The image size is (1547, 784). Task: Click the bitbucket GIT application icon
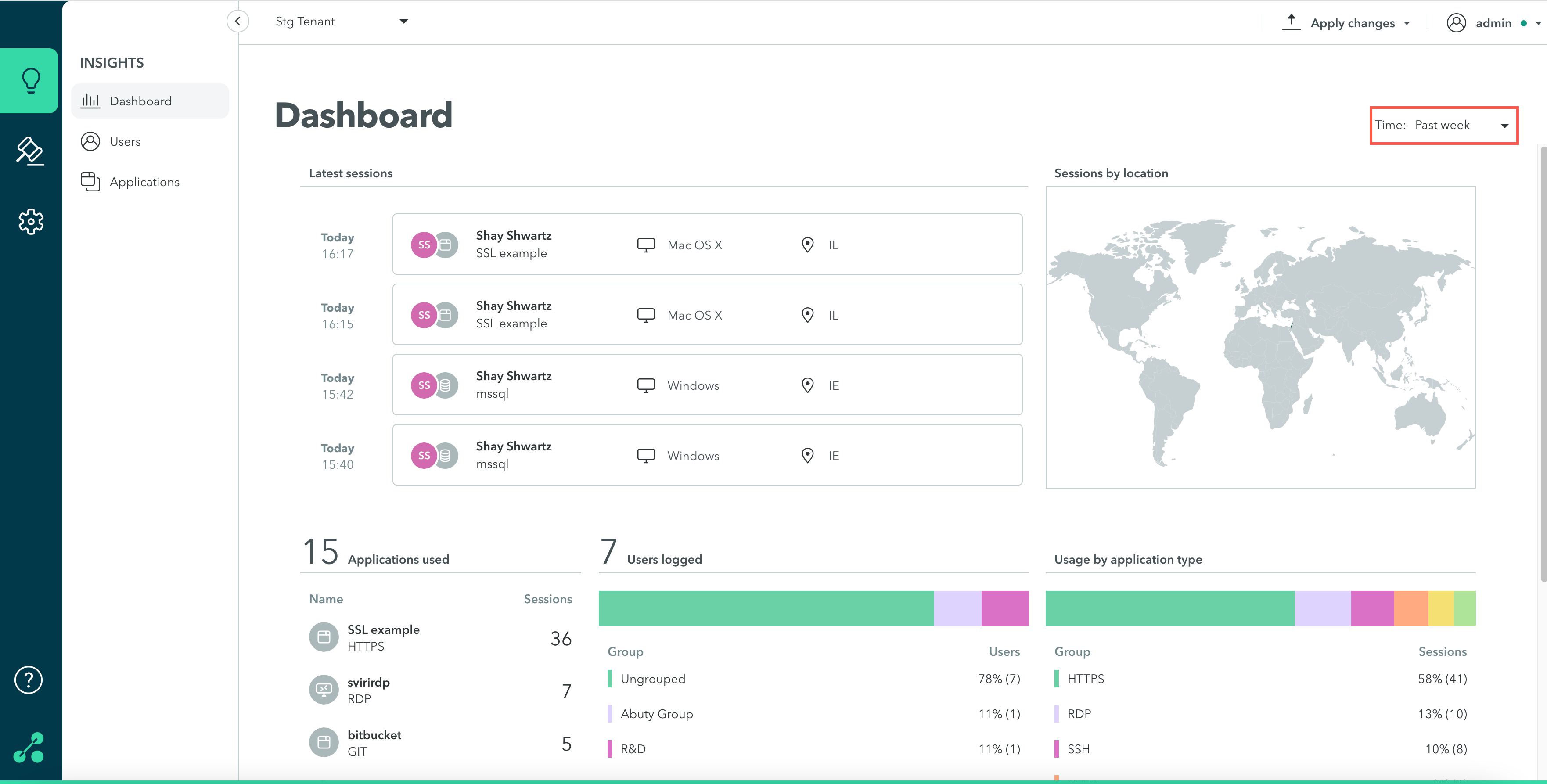tap(324, 743)
